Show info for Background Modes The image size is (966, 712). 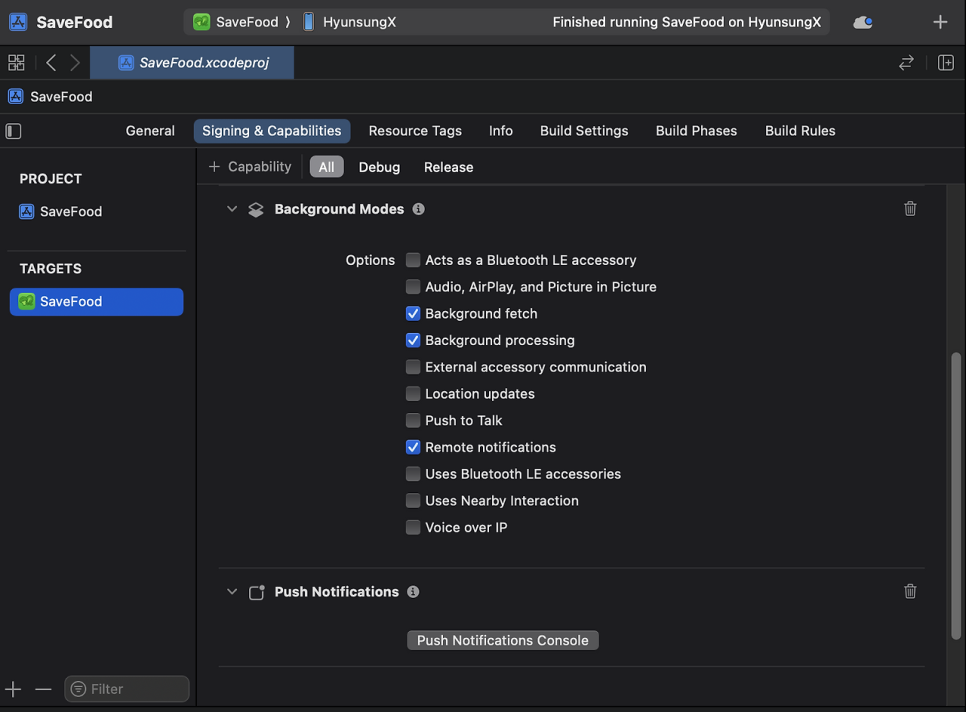[x=418, y=209]
